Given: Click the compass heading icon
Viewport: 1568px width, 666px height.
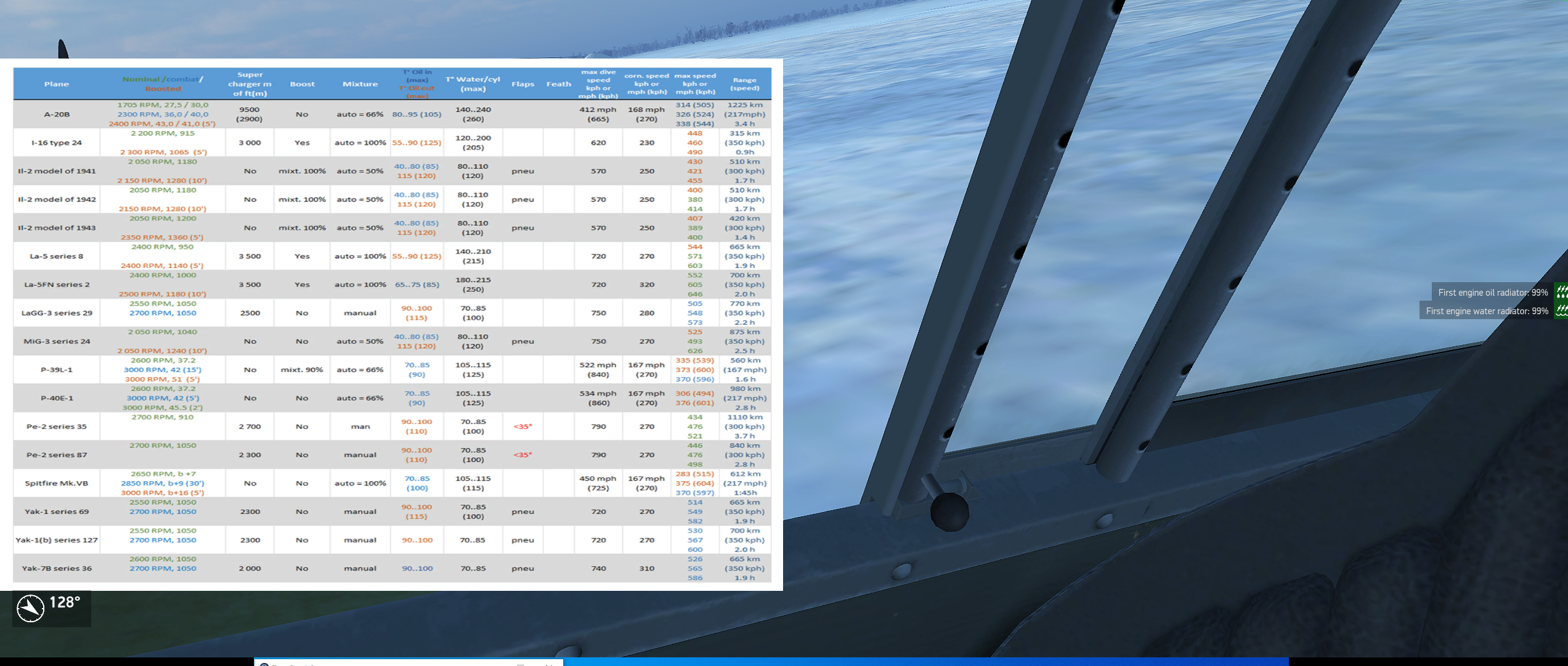Looking at the screenshot, I should tap(30, 608).
